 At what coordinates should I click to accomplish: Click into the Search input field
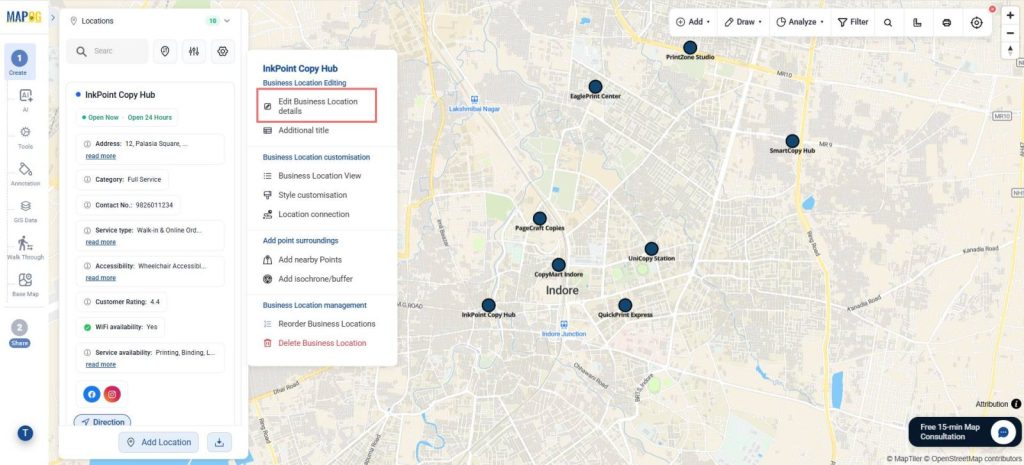coord(107,51)
